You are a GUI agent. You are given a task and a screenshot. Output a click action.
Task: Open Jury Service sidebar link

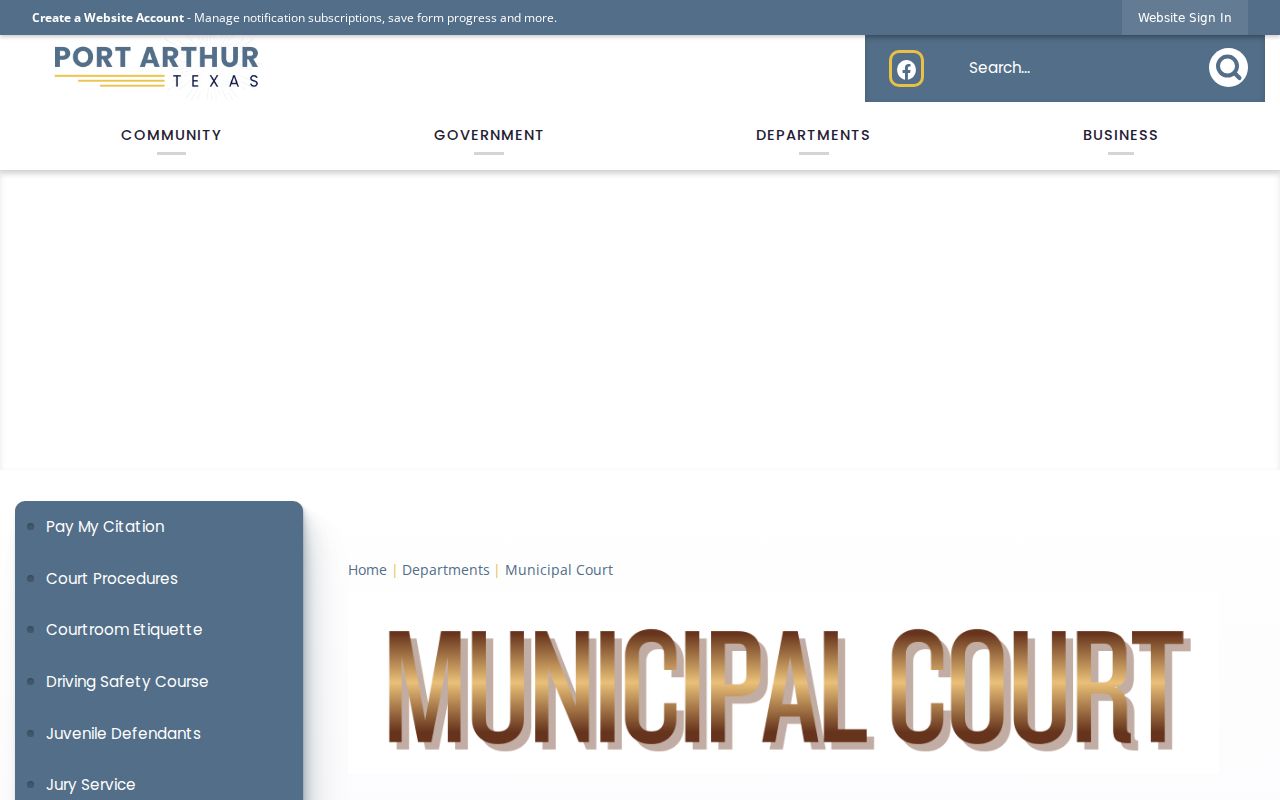tap(91, 785)
